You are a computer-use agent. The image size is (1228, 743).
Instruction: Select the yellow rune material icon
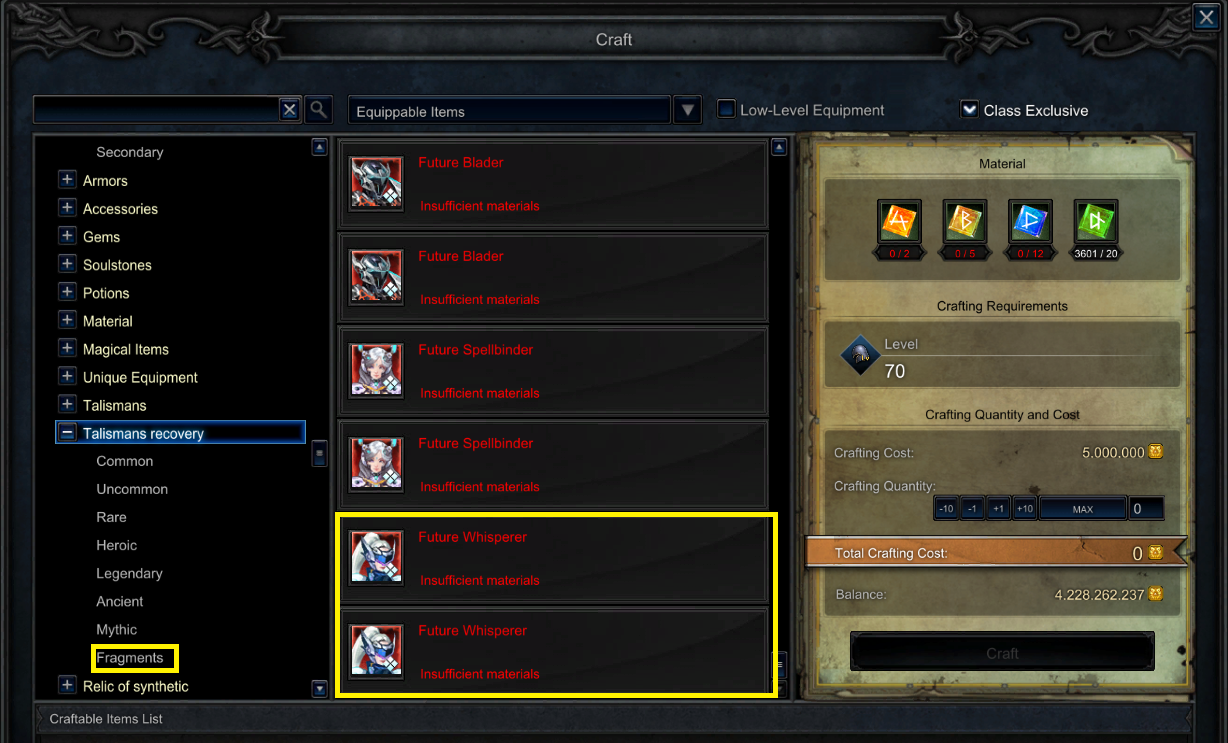965,222
